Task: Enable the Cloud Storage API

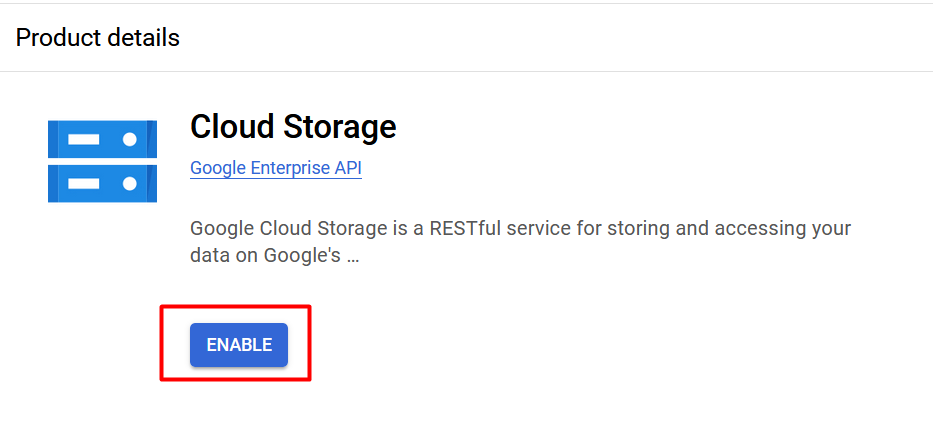Action: (x=239, y=345)
